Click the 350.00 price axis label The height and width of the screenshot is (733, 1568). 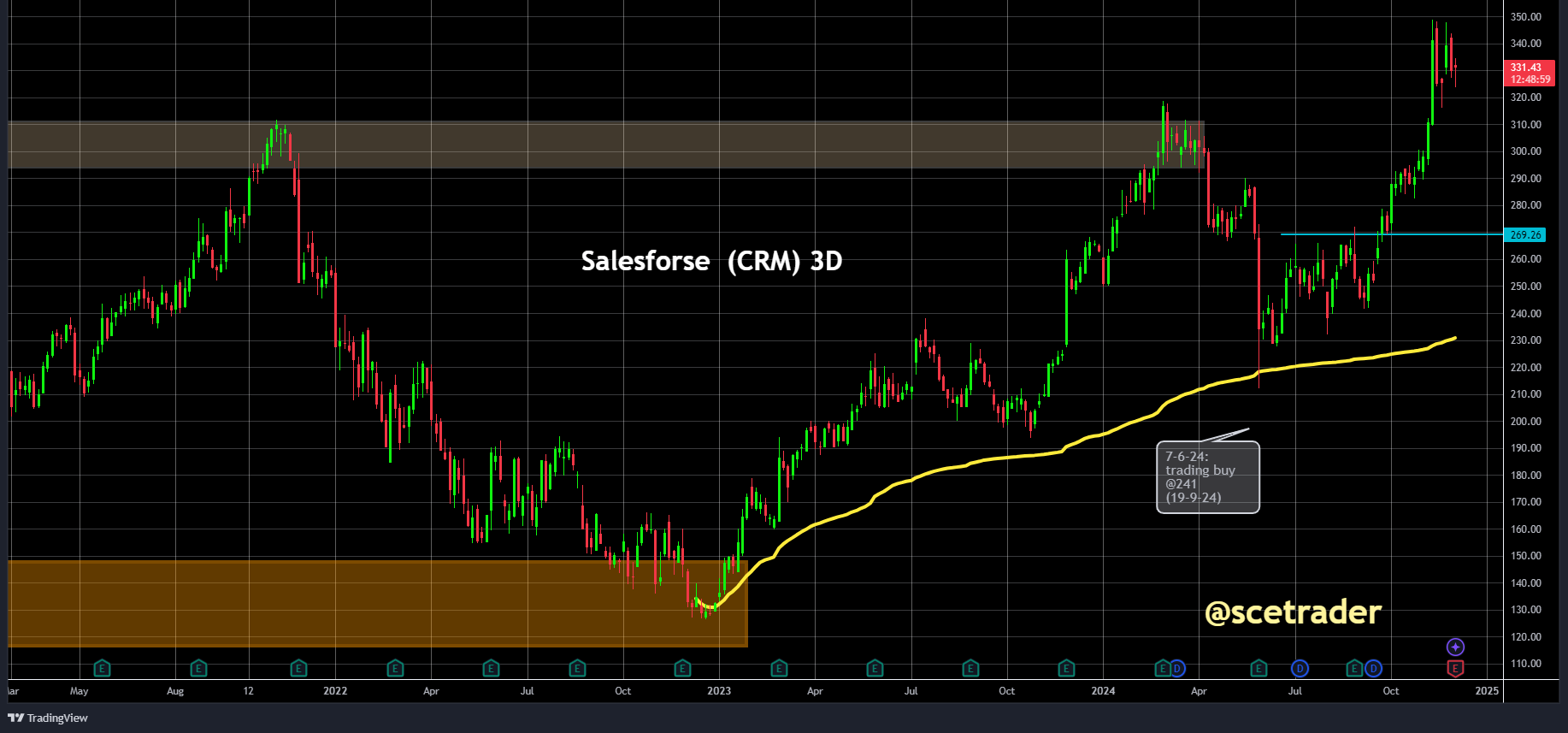(1526, 17)
